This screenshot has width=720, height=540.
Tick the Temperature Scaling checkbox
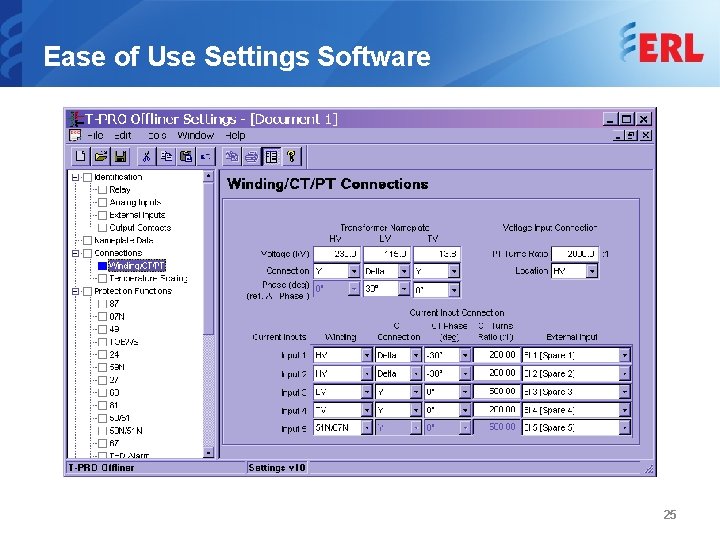pyautogui.click(x=102, y=278)
